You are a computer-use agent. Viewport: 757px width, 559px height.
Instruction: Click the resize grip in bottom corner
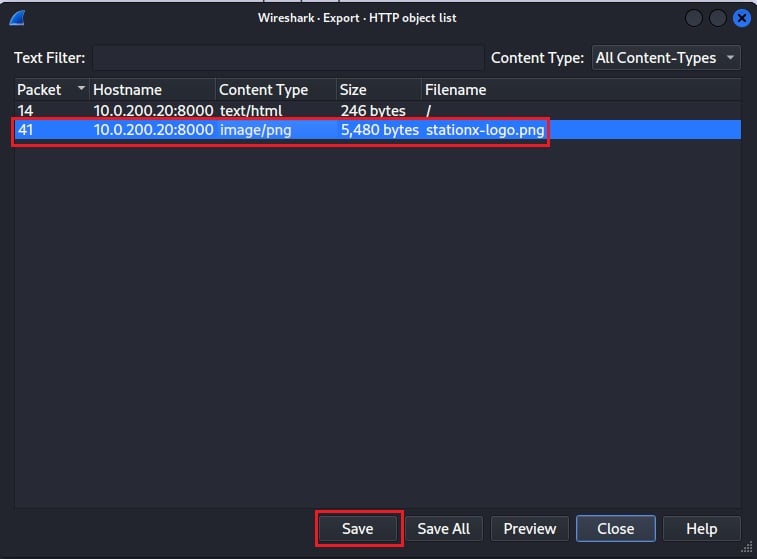tap(747, 547)
